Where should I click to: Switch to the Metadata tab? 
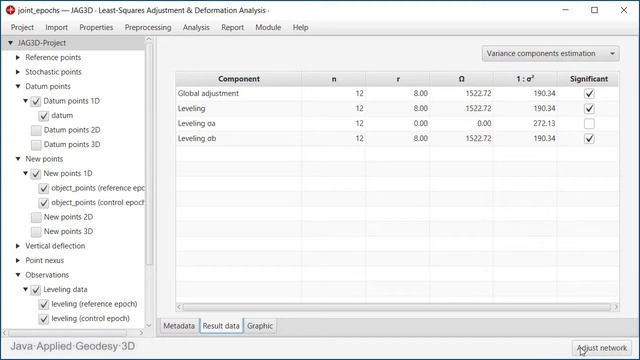click(179, 326)
